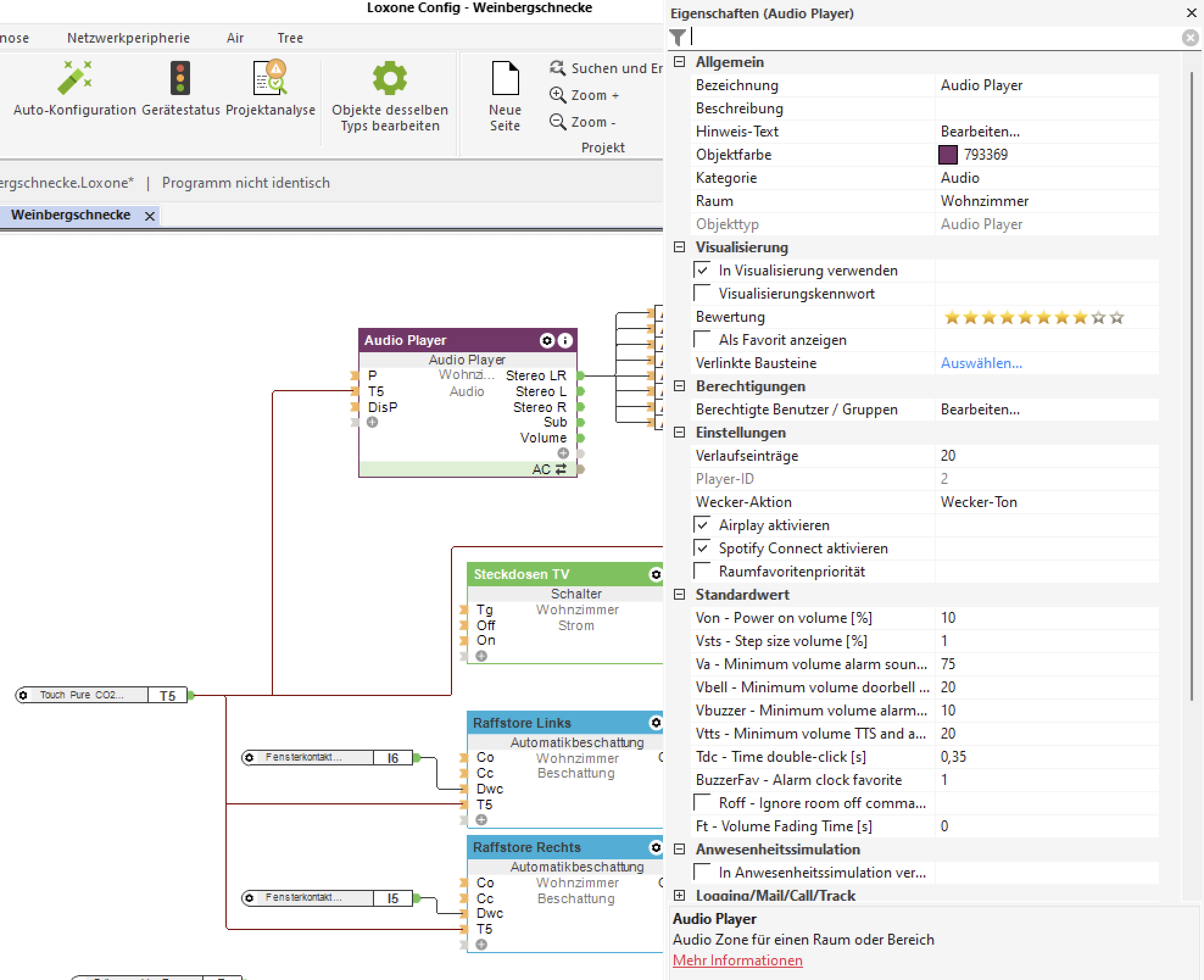Collapse the Standardwert section
This screenshot has width=1204, height=980.
(679, 594)
